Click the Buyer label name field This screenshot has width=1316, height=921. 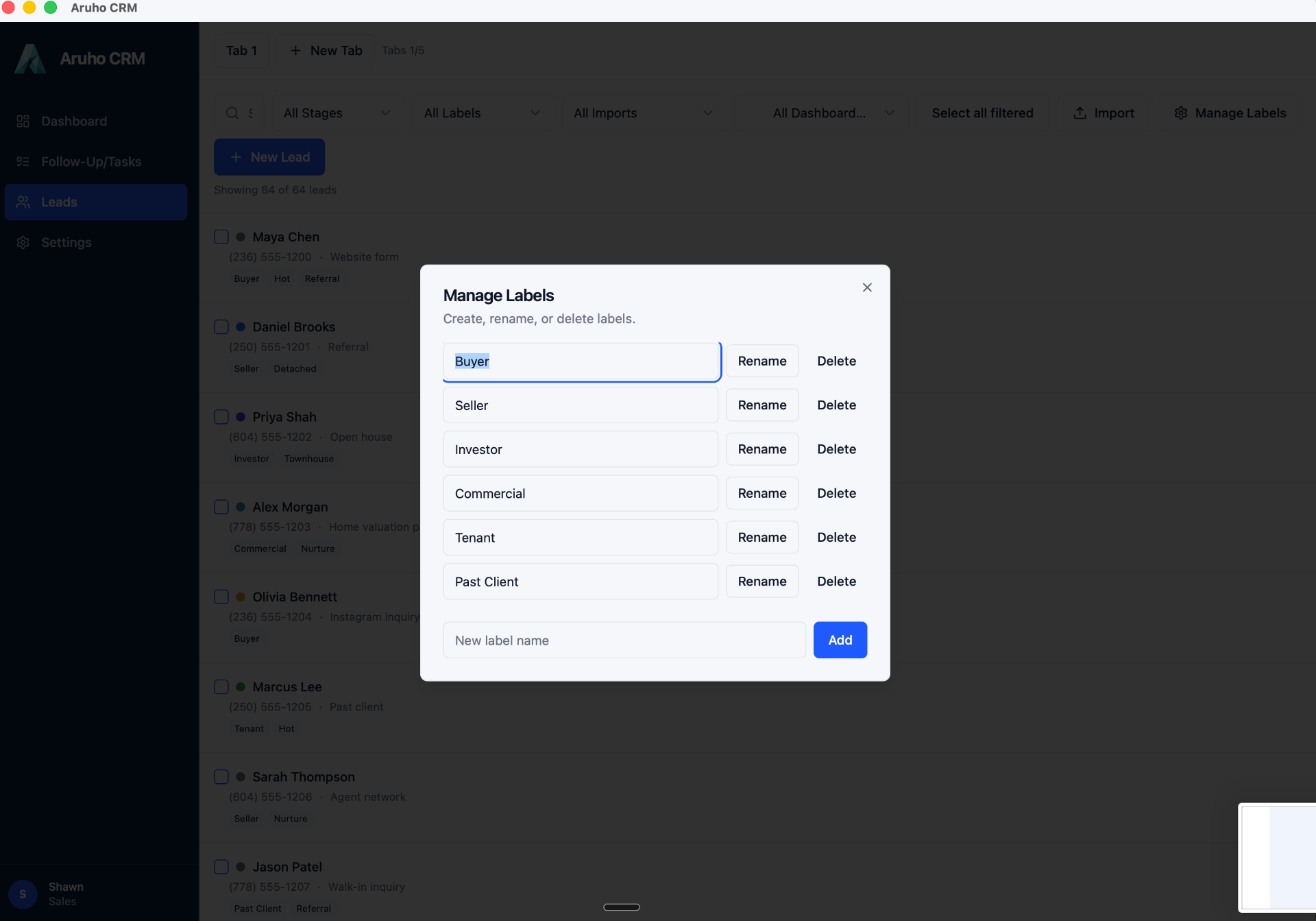pyautogui.click(x=581, y=361)
